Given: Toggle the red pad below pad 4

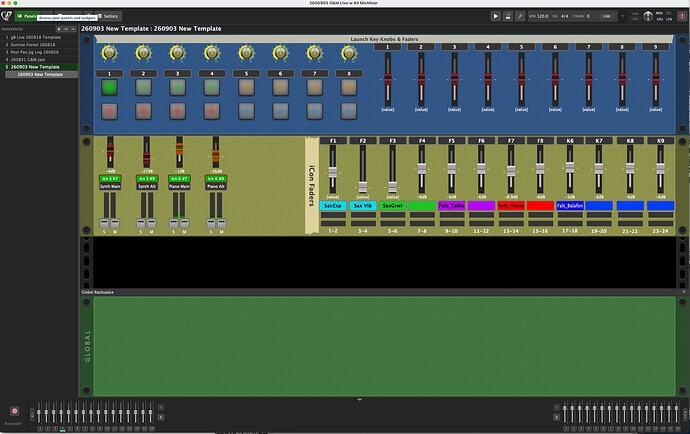Looking at the screenshot, I should click(212, 111).
